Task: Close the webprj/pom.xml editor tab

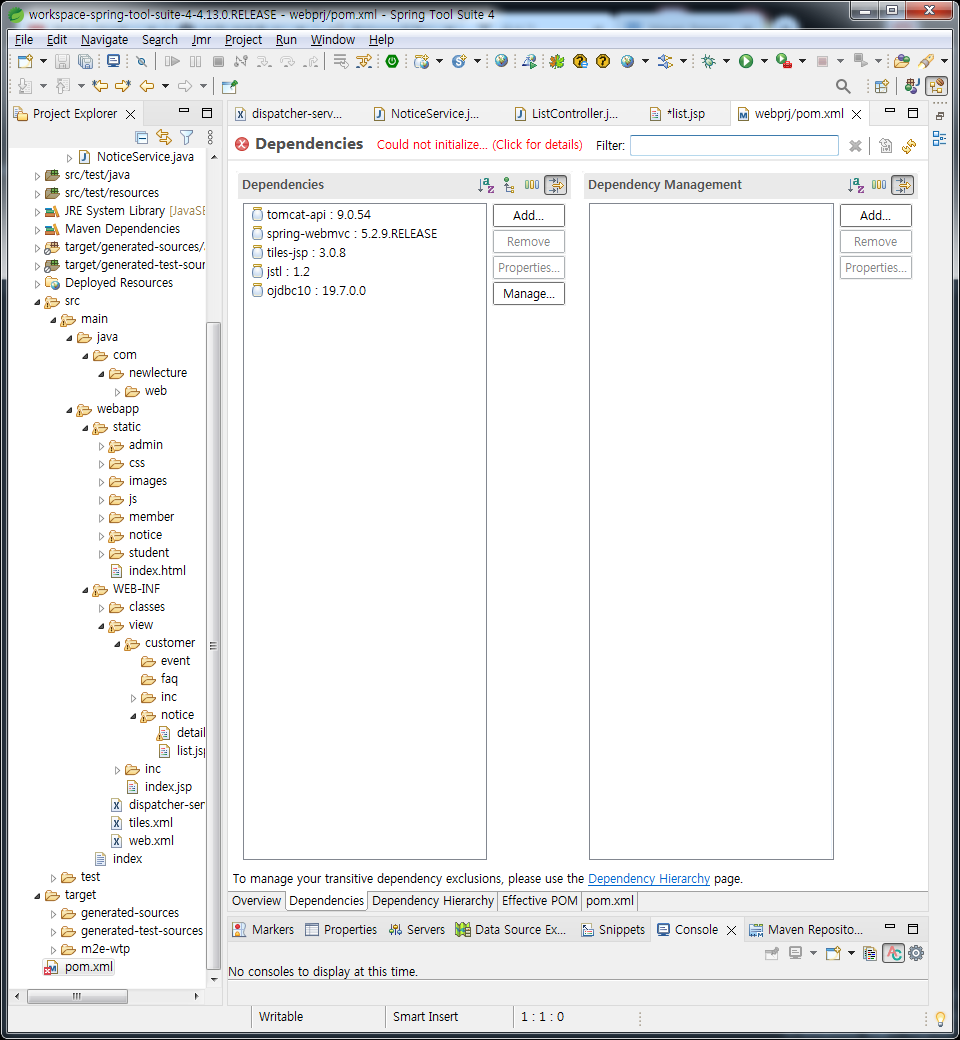Action: click(x=857, y=114)
